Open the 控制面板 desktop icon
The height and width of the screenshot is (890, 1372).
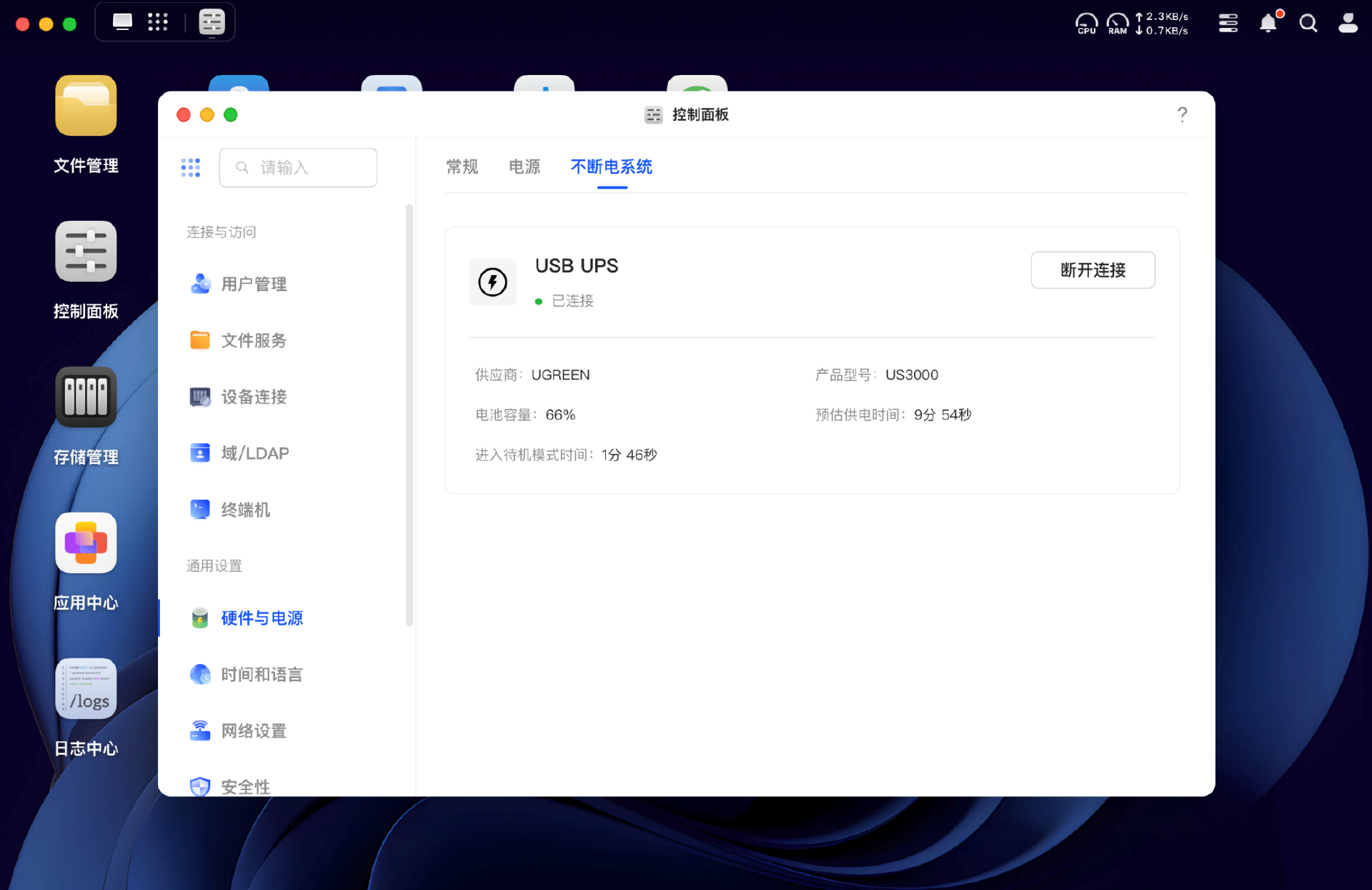(x=86, y=252)
